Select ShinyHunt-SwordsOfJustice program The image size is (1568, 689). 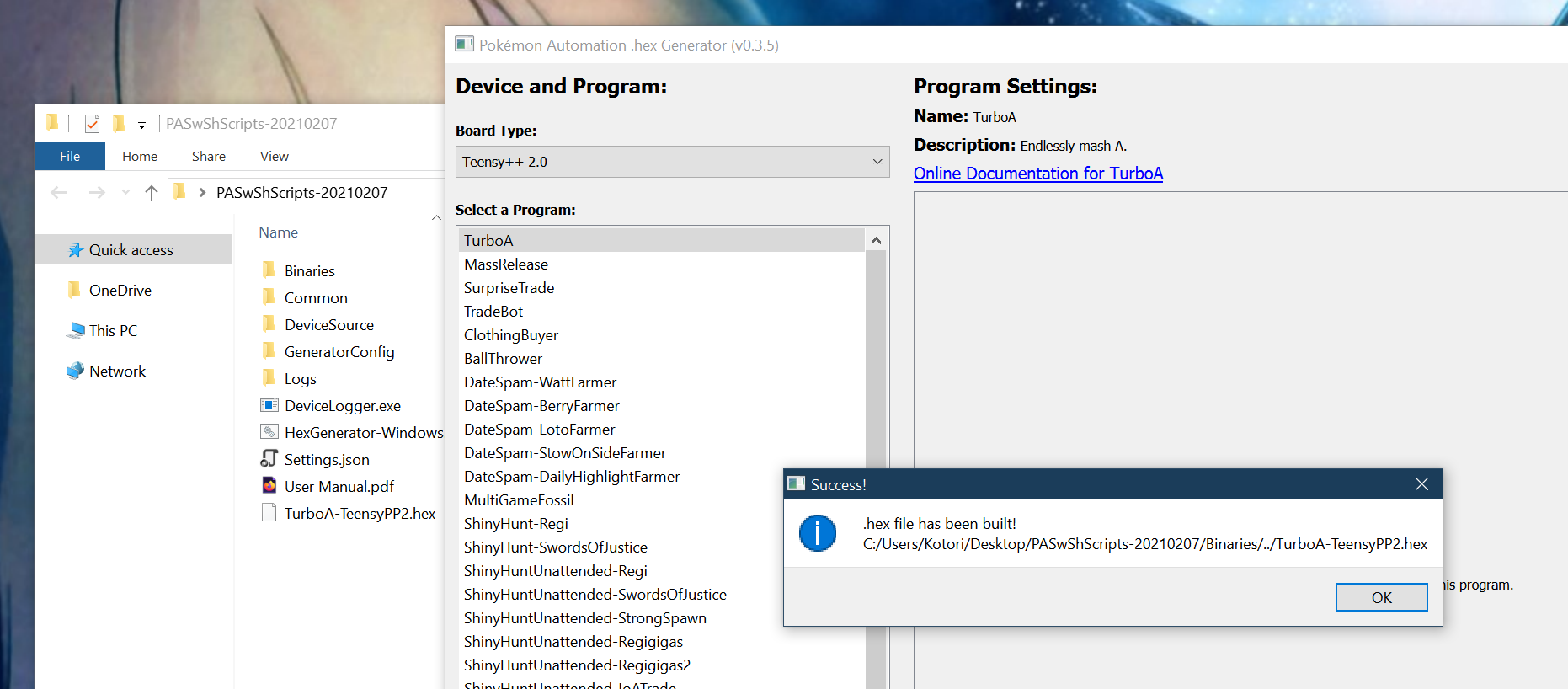(621, 547)
